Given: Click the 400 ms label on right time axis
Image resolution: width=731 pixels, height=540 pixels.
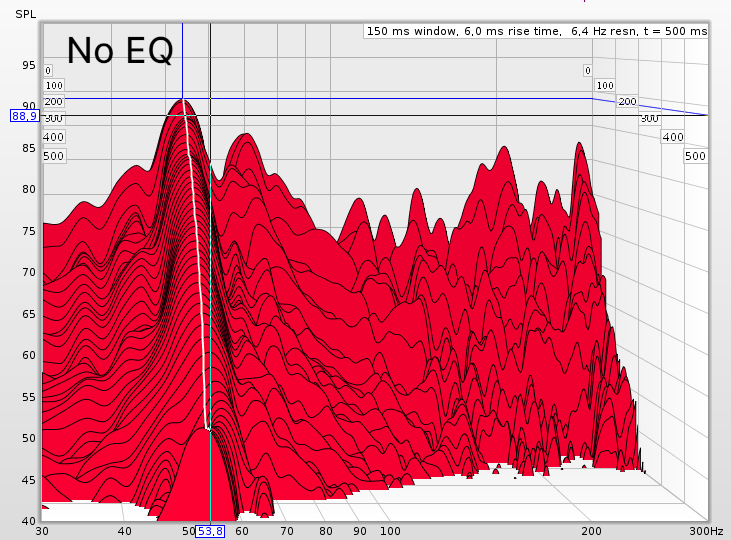Looking at the screenshot, I should tap(672, 137).
